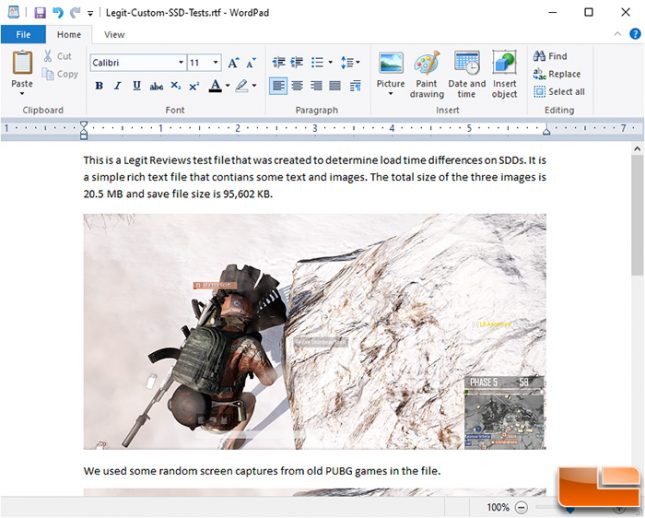Toggle Bold formatting
645x518 pixels.
coord(99,86)
